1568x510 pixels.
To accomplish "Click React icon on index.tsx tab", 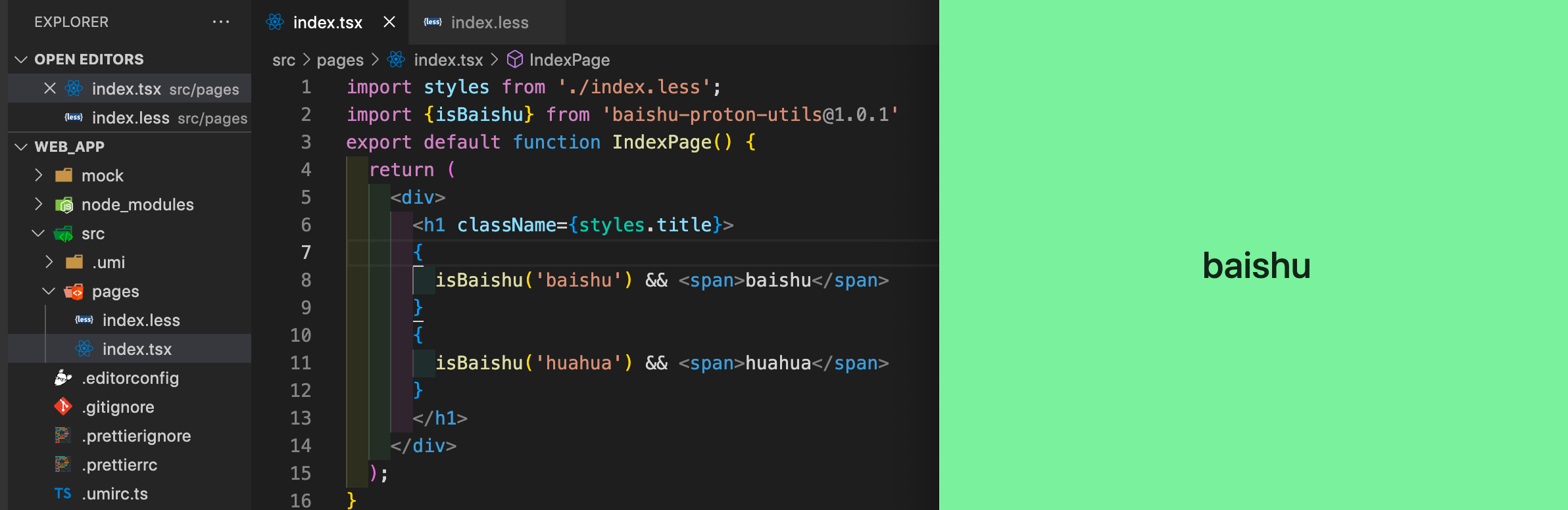I will point(275,22).
